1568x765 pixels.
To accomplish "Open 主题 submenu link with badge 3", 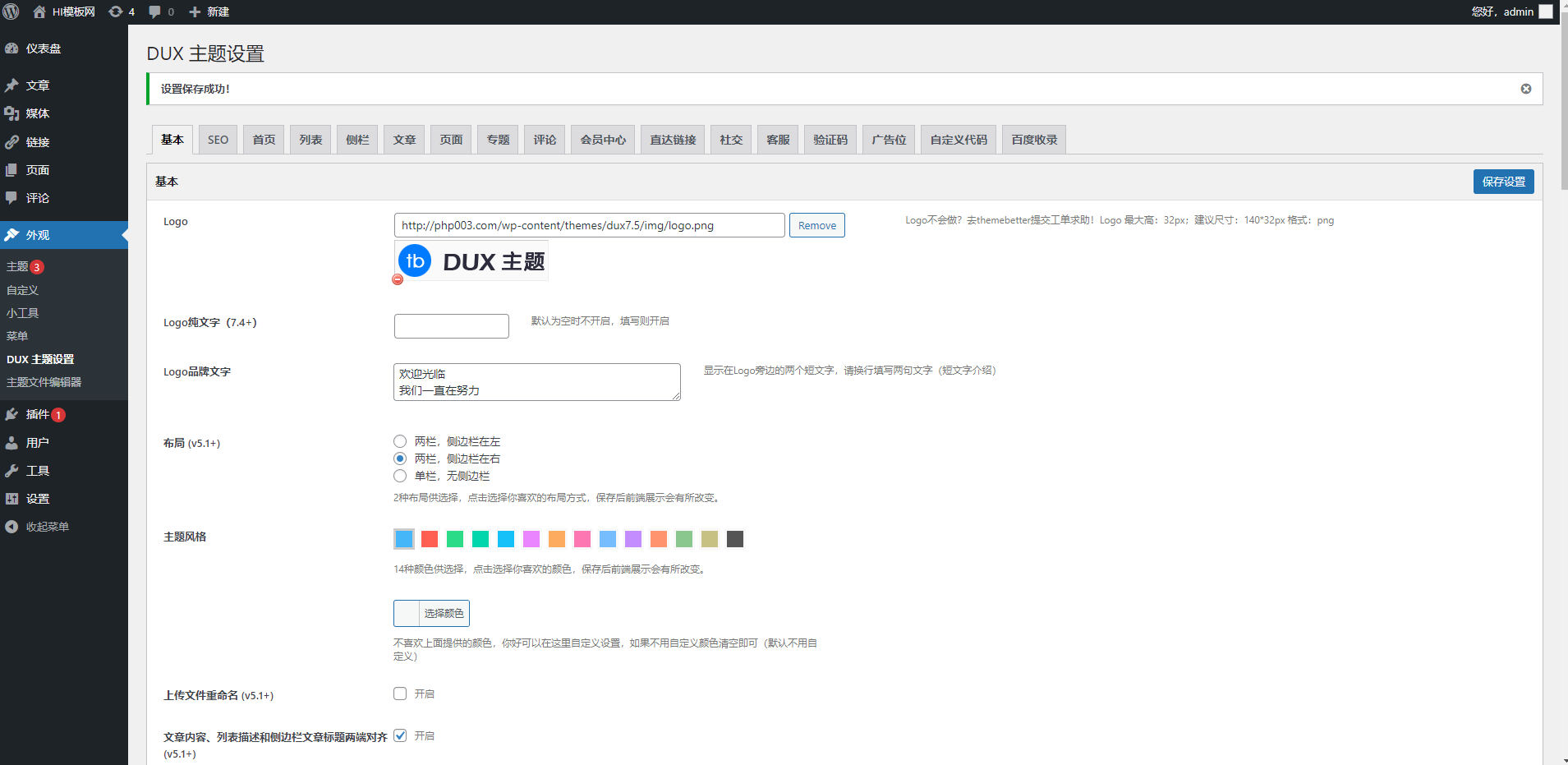I will 25,267.
